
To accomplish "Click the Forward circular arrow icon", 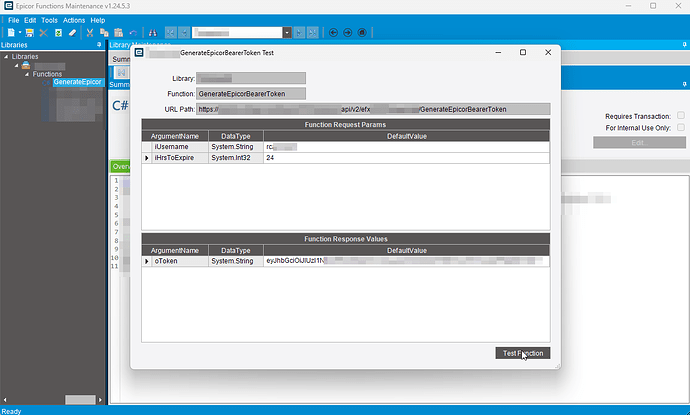I will click(x=348, y=33).
